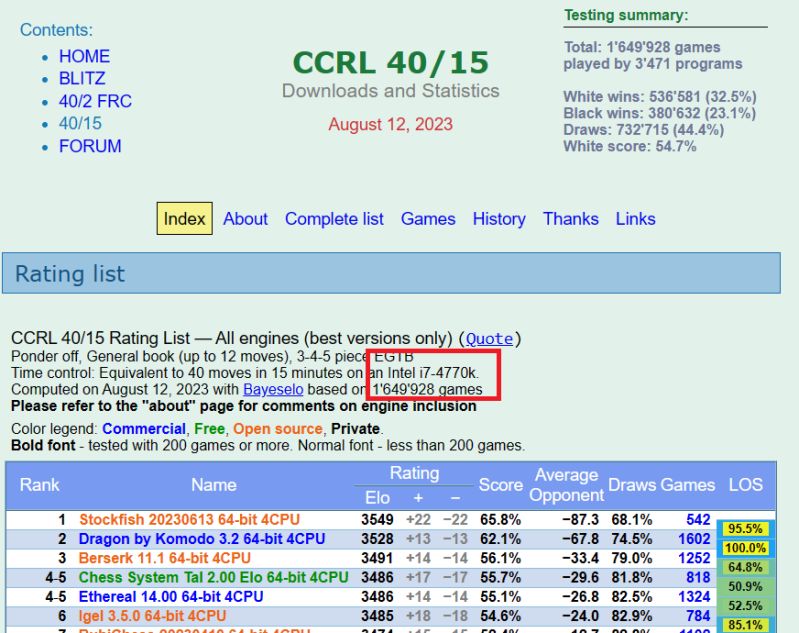Click the 100.0% LOS cell
Image resolution: width=799 pixels, height=633 pixels.
pyautogui.click(x=745, y=548)
